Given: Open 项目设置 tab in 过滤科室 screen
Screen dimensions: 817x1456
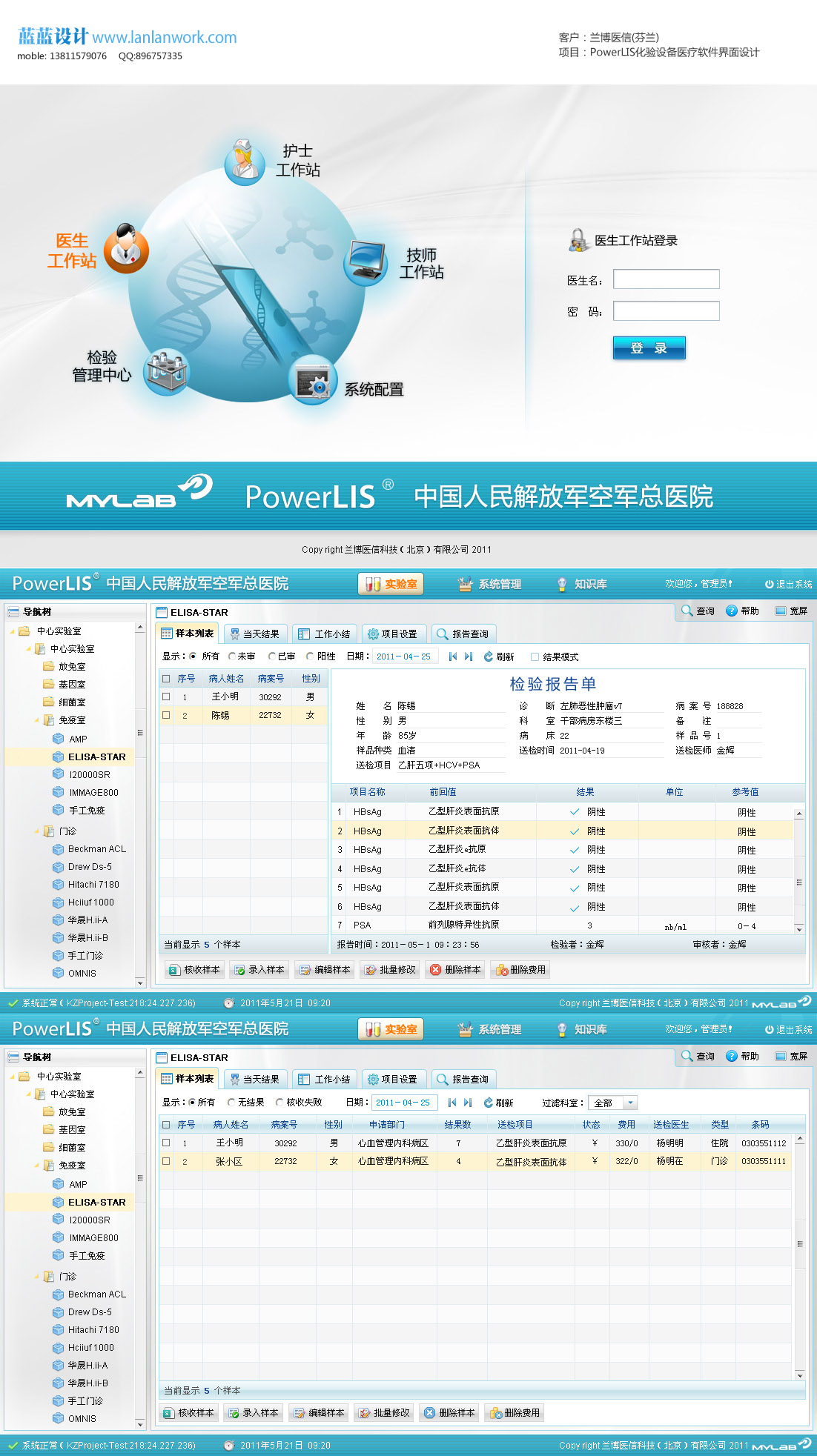Looking at the screenshot, I should pos(393,1080).
